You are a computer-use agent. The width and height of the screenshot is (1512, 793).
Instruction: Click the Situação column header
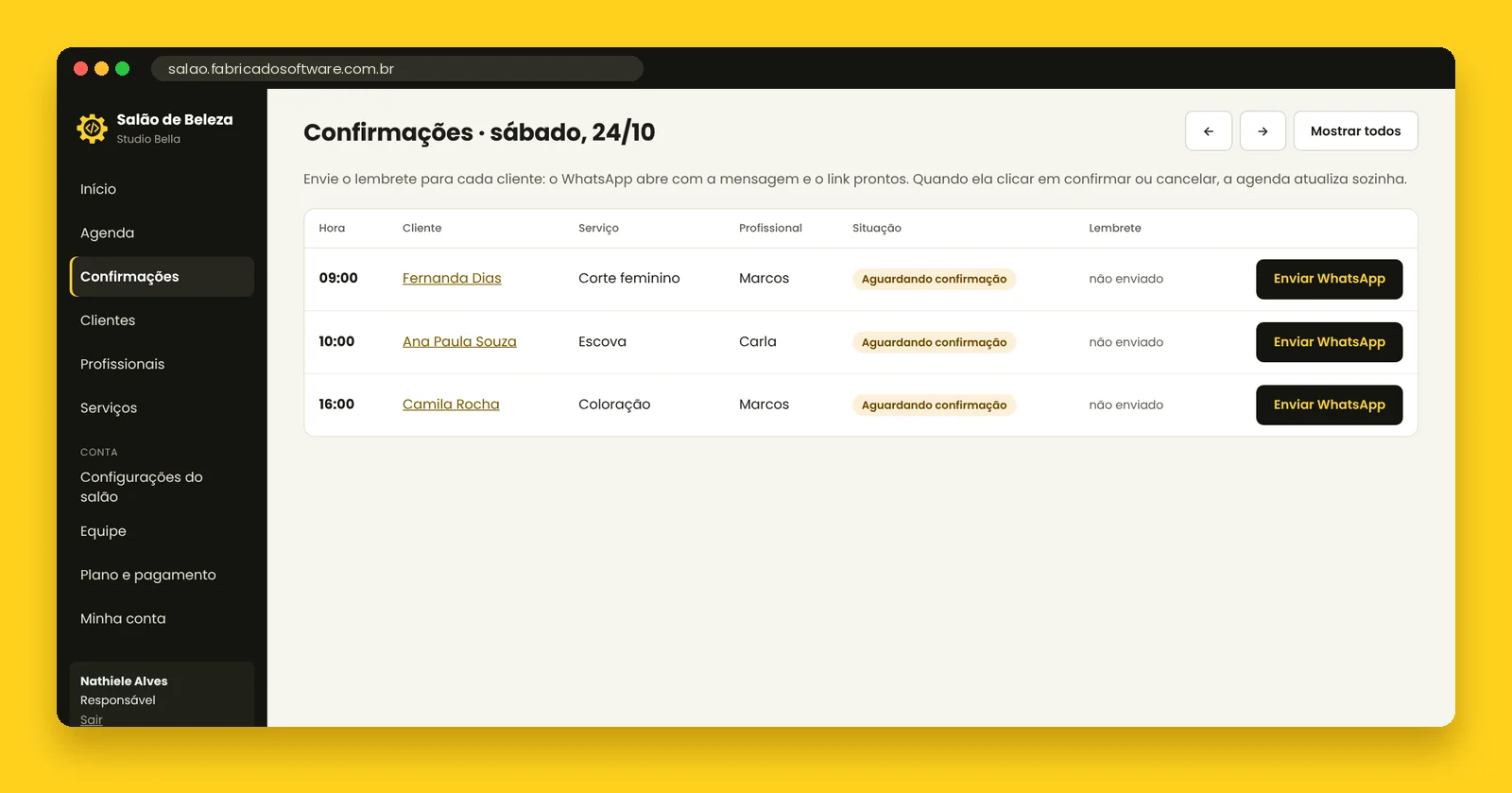pos(877,228)
